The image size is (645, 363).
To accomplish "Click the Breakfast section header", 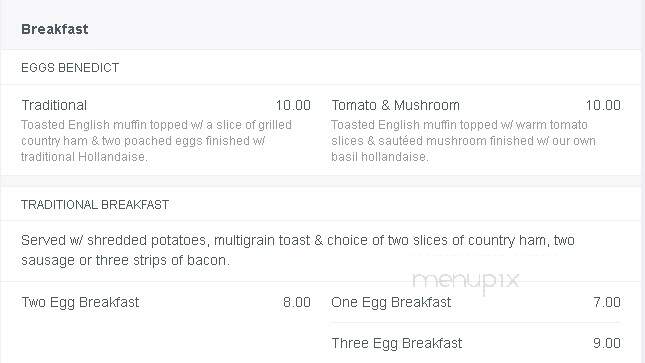I will (55, 29).
